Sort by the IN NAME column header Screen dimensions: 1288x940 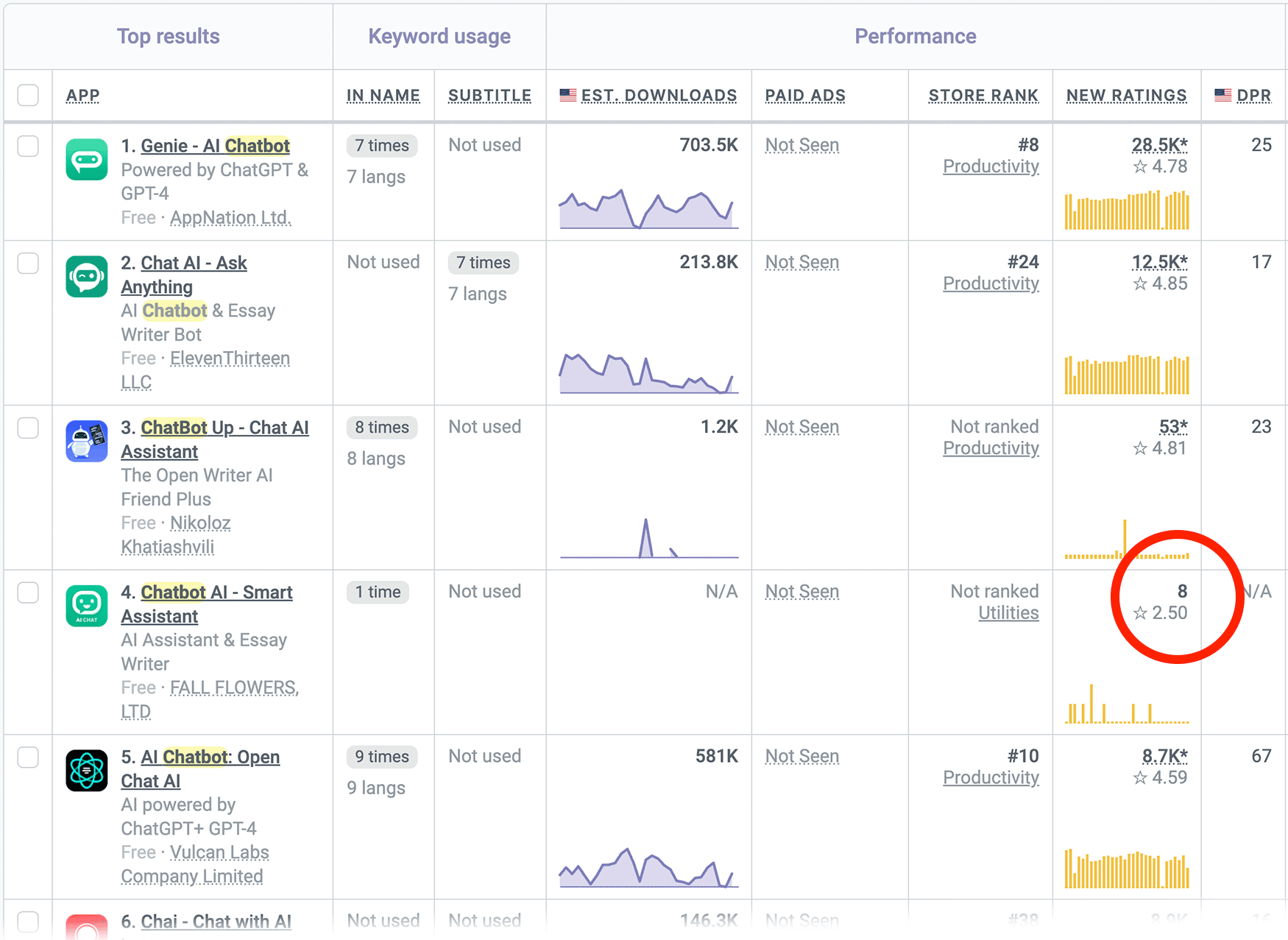[x=383, y=96]
